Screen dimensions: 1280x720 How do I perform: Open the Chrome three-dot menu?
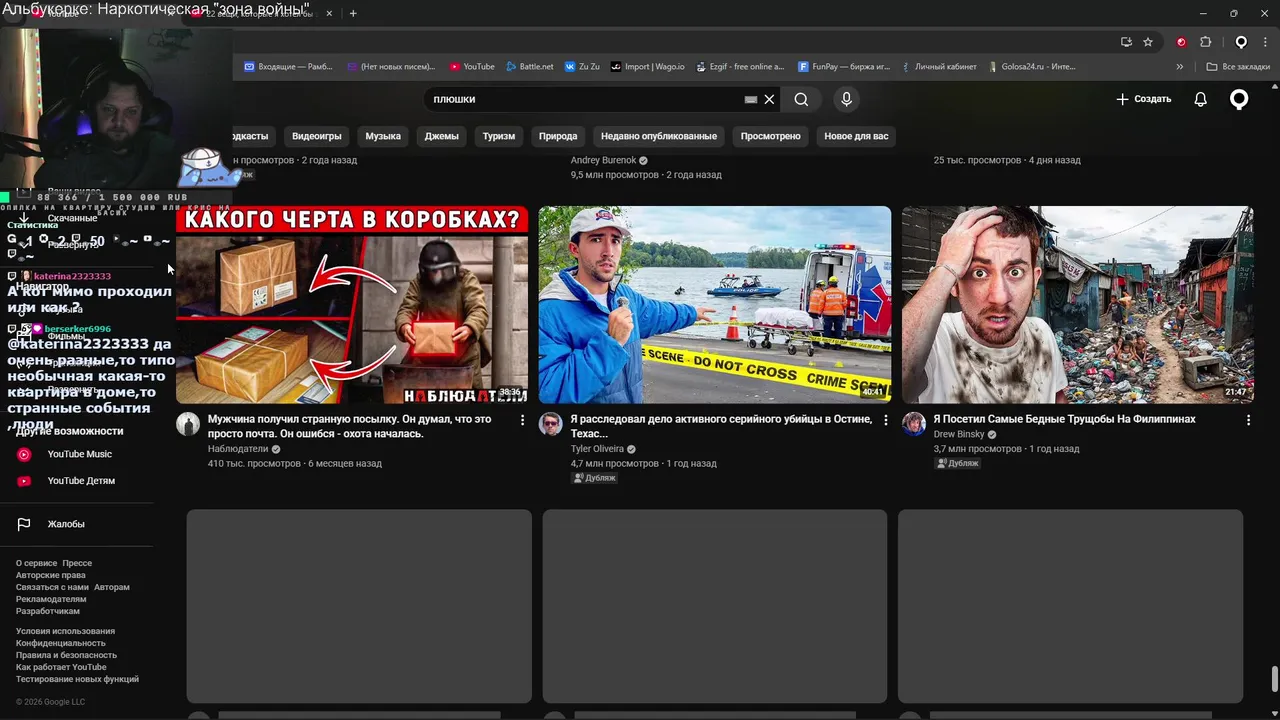tap(1266, 42)
